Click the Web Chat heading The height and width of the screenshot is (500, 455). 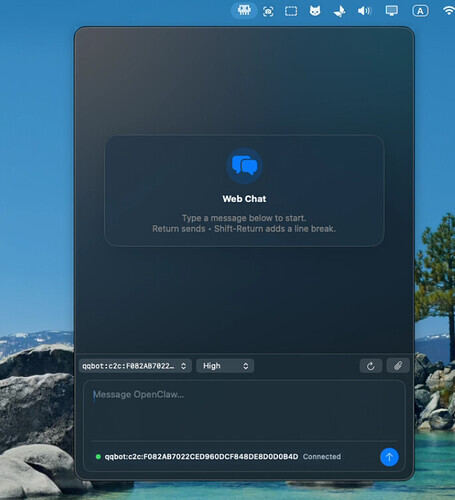tap(244, 199)
